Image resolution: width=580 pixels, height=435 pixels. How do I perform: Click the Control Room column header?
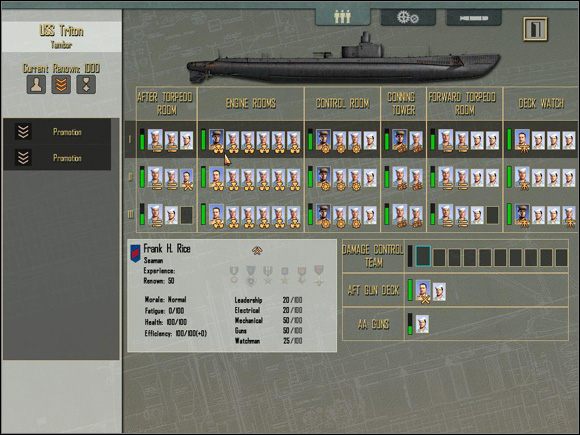343,104
